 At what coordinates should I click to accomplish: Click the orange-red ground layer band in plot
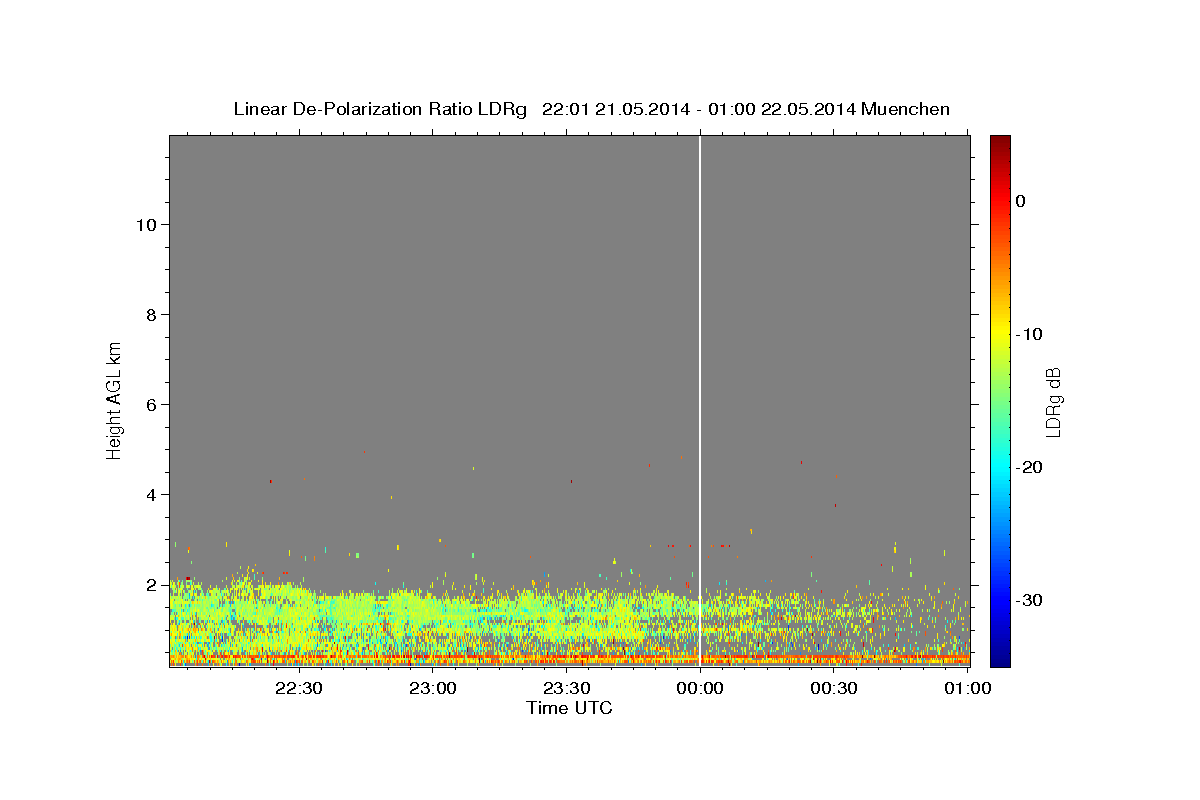569,659
